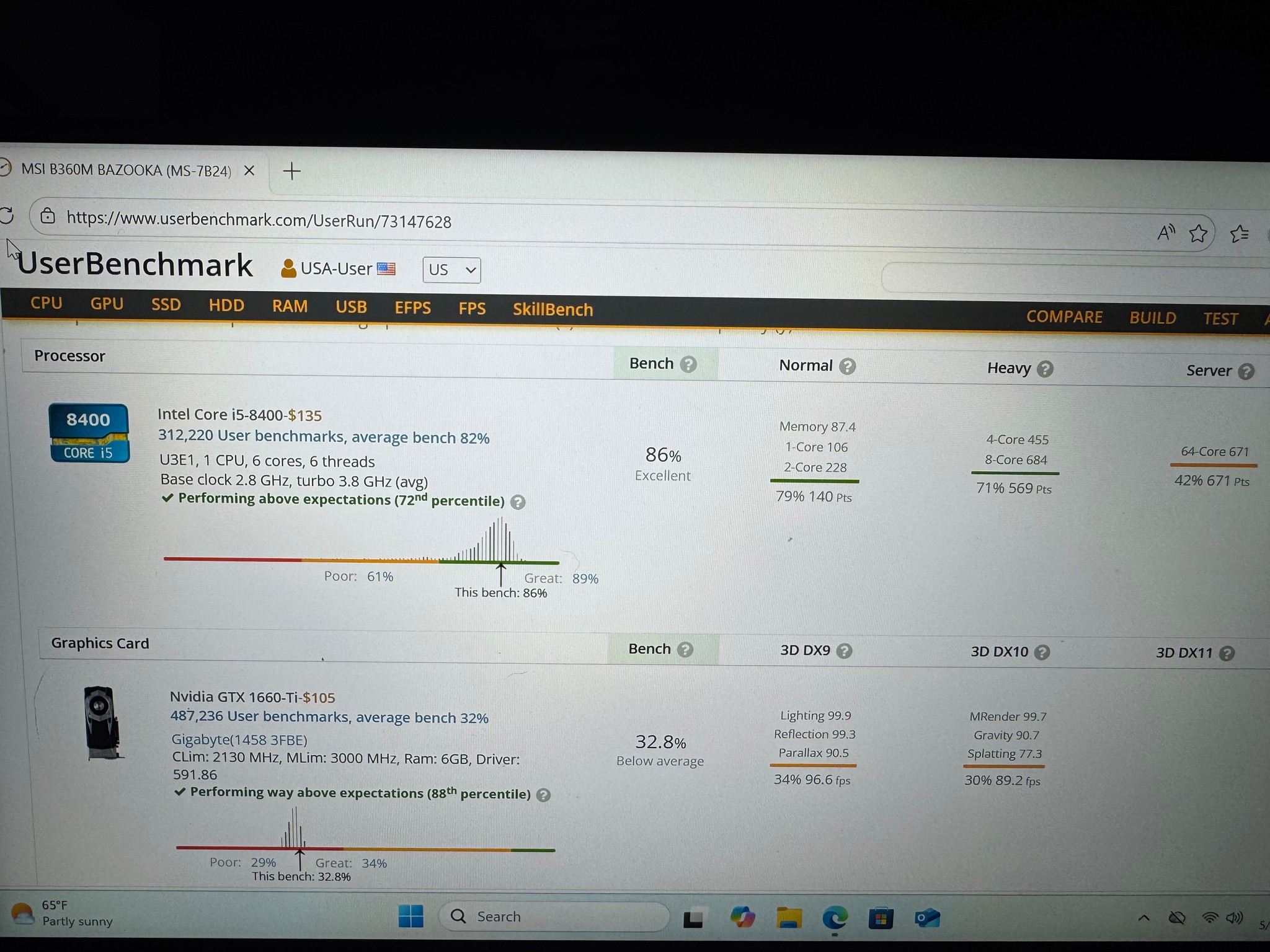
Task: Show hidden system tray icons chevron
Action: pyautogui.click(x=1144, y=918)
